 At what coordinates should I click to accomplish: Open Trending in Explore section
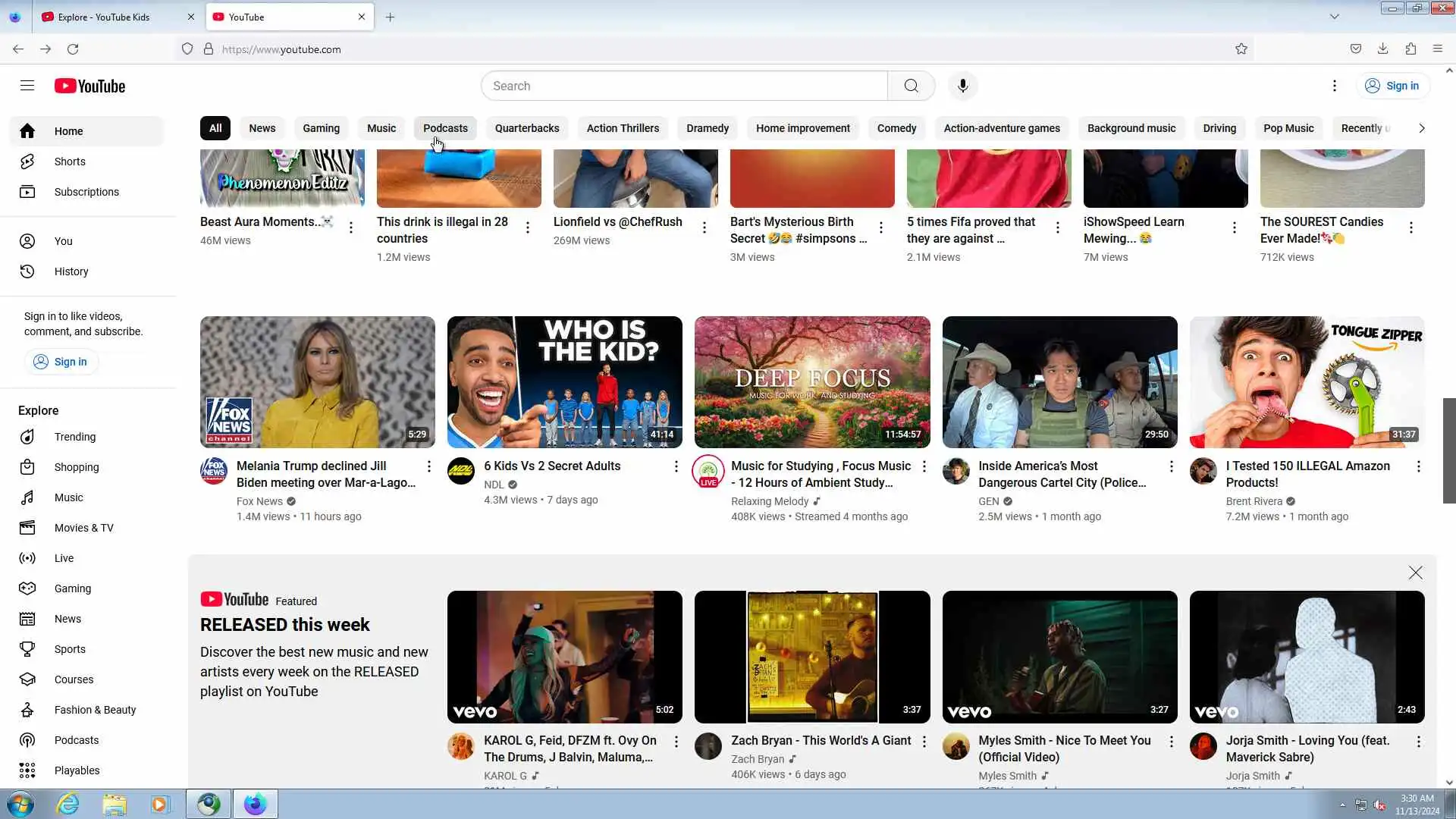pyautogui.click(x=74, y=437)
